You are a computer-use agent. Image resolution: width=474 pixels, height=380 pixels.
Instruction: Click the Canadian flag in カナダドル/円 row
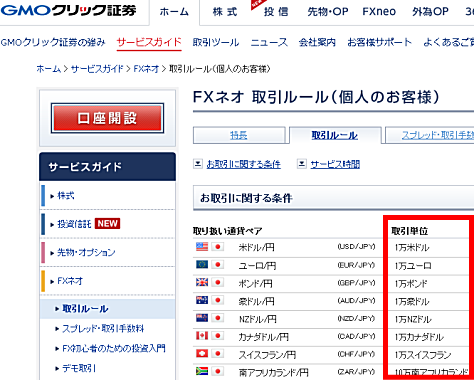(202, 336)
